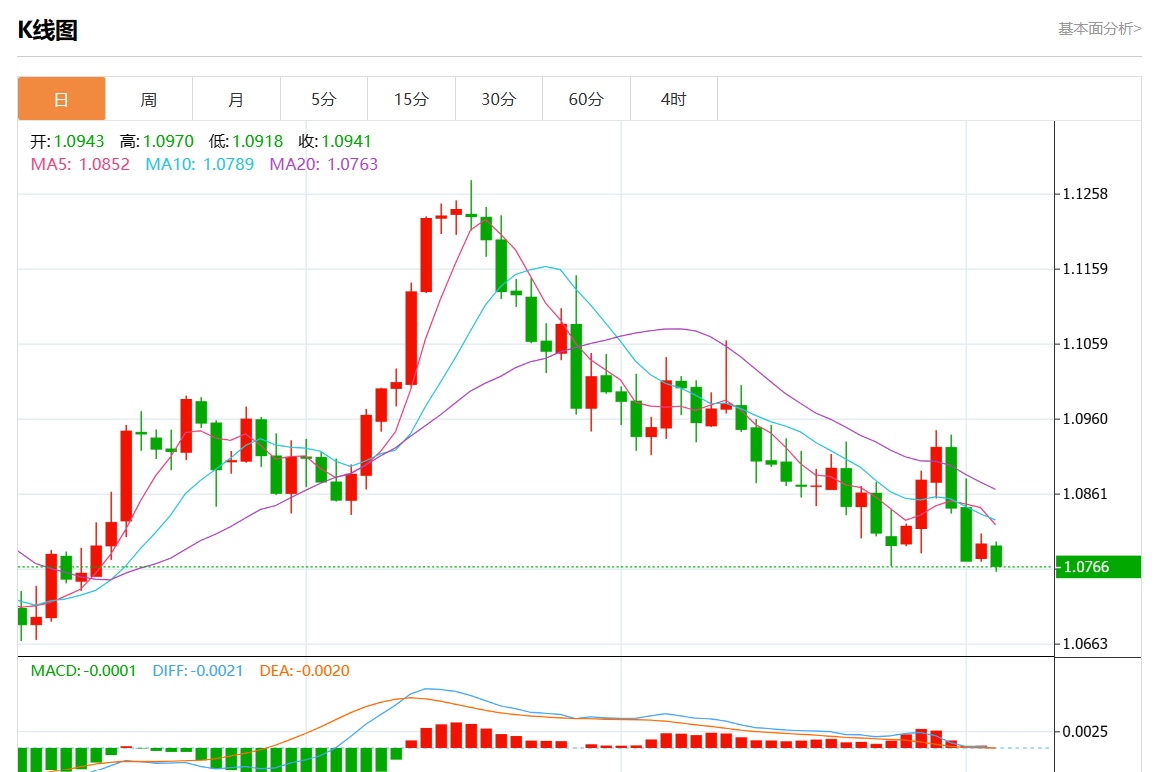Click the 开: 1.0943 open value
1161x772 pixels.
coord(67,141)
